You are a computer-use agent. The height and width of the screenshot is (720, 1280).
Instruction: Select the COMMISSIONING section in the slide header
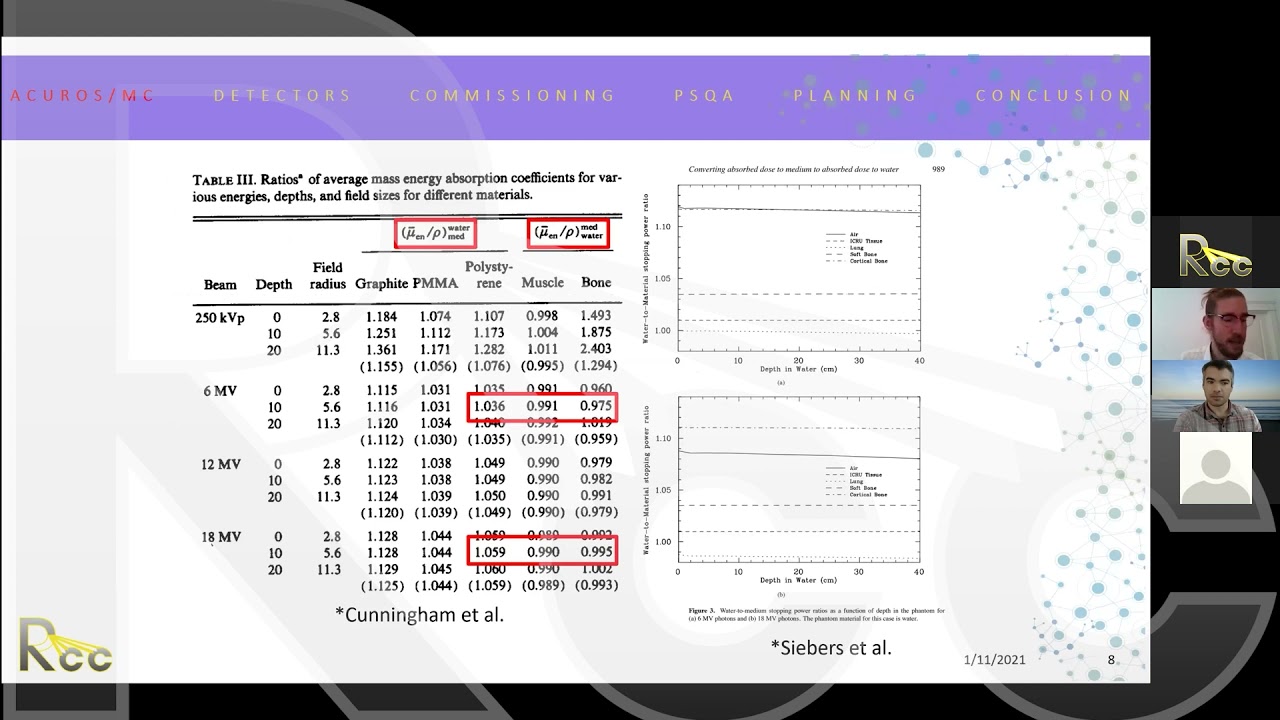(x=512, y=96)
